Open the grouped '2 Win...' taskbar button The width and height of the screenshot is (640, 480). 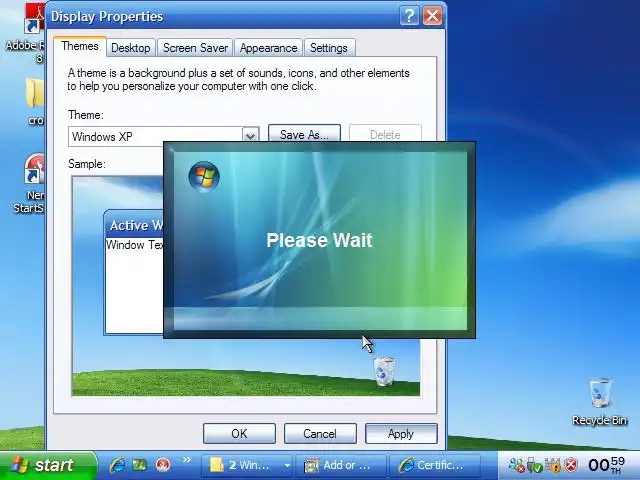246,465
